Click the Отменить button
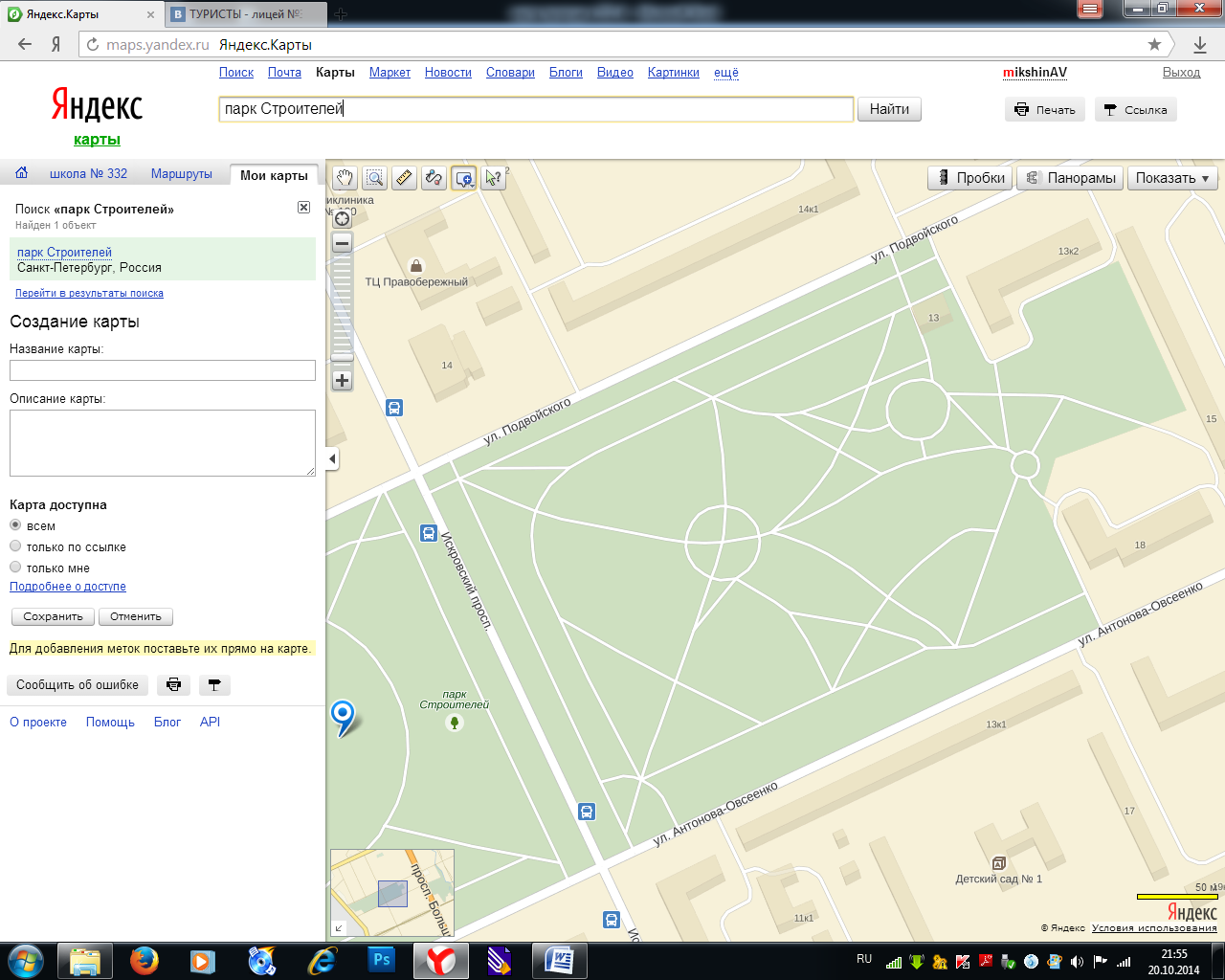Viewport: 1225px width, 980px height. 136,617
